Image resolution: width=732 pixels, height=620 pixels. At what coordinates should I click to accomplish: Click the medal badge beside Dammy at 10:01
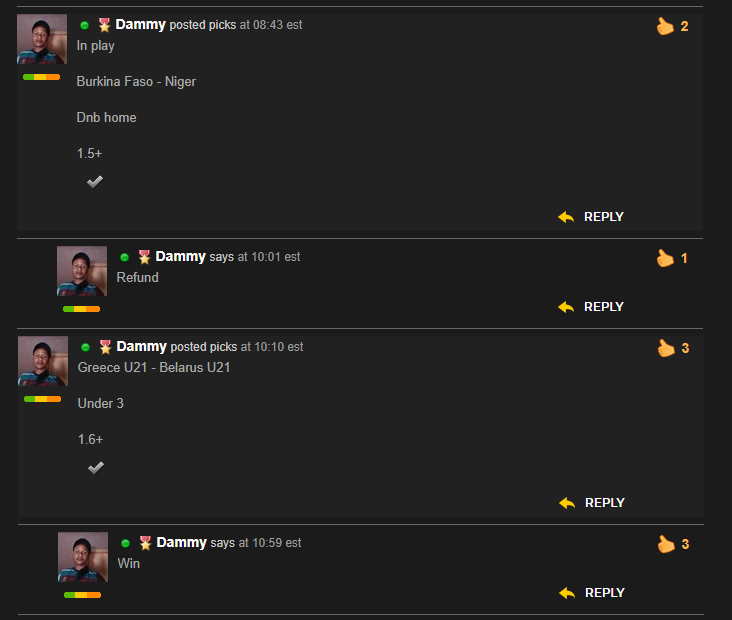(x=144, y=257)
